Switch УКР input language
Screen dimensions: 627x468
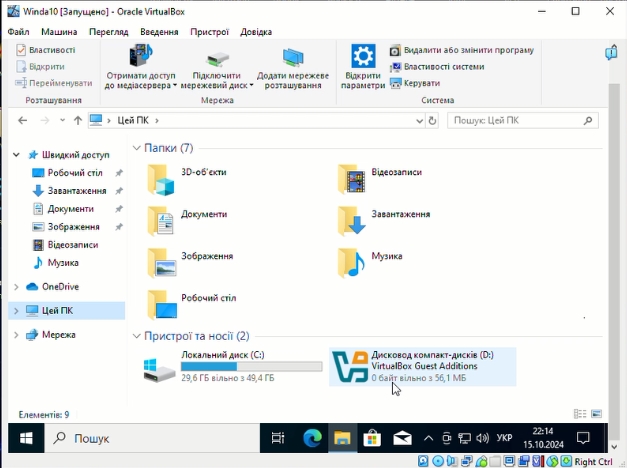[x=504, y=438]
